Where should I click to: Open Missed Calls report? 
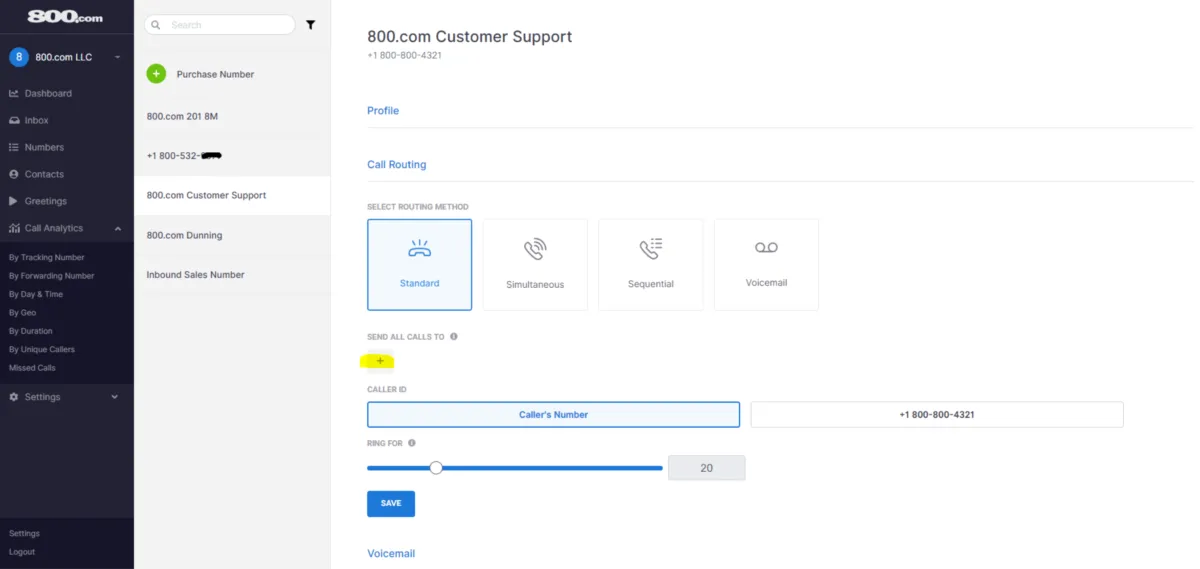[x=33, y=368]
